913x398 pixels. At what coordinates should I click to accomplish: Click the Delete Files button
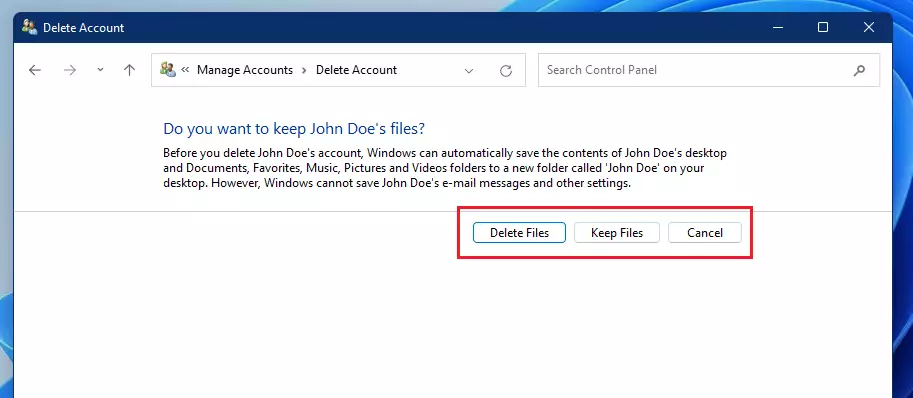pos(519,233)
